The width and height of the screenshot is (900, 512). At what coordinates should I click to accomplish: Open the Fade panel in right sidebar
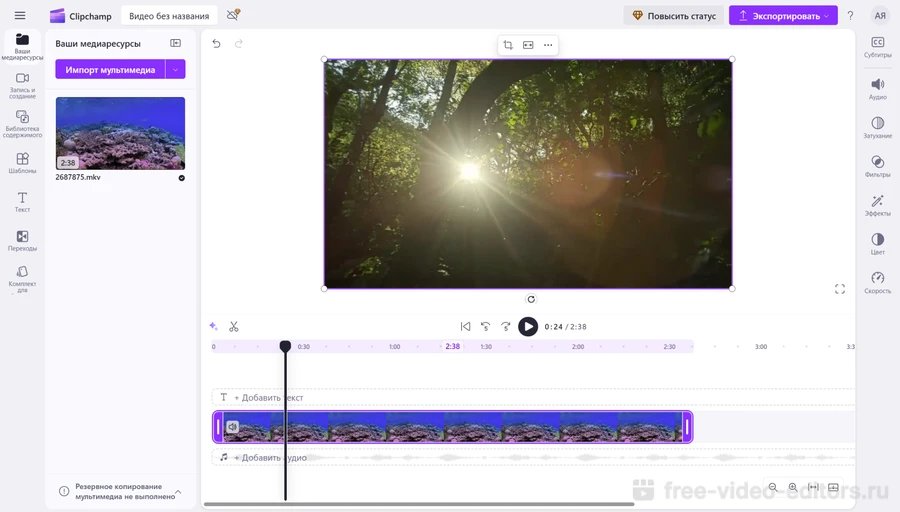pyautogui.click(x=877, y=127)
